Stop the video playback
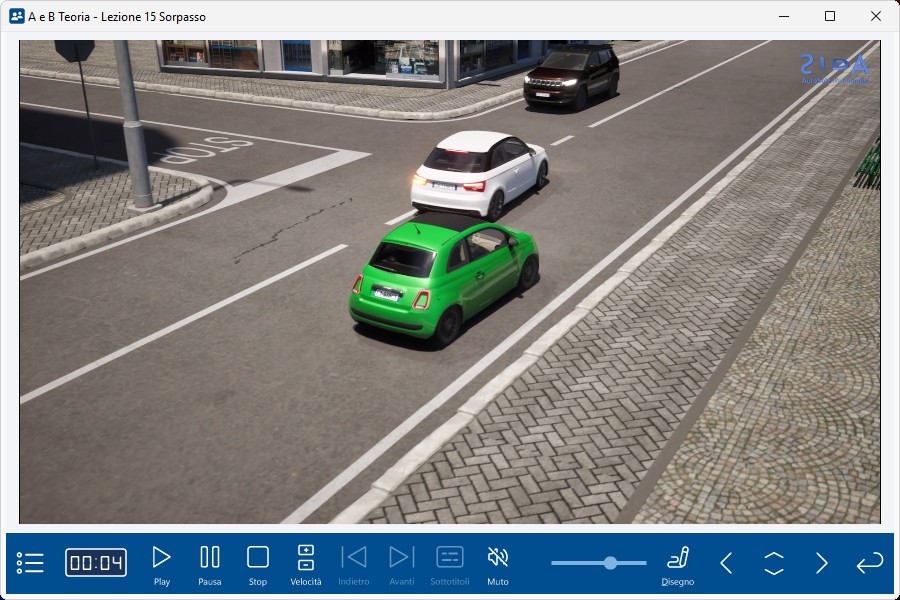This screenshot has width=900, height=600. 258,563
